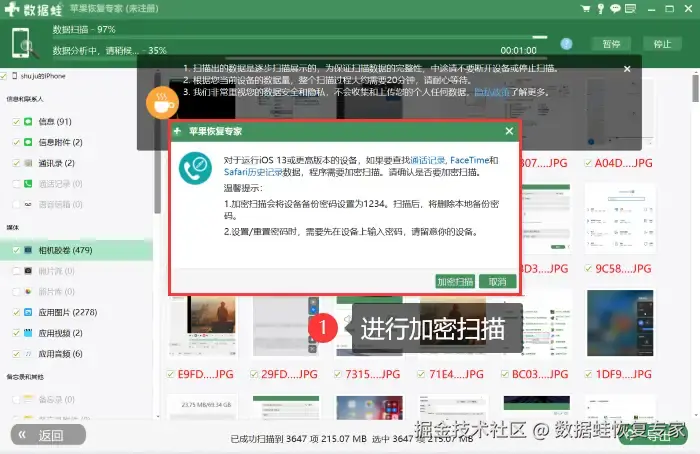Click the 暂停 pause scan button
The height and width of the screenshot is (454, 700).
pos(611,44)
